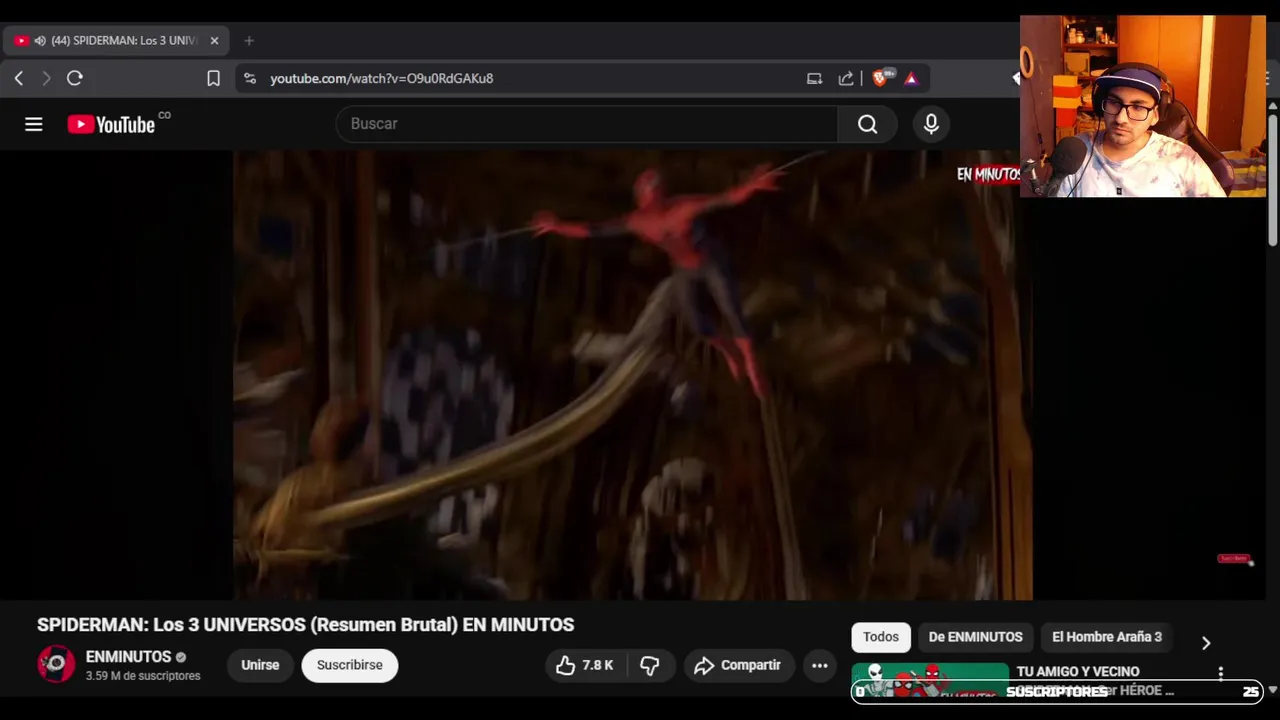
Task: Dislike the video
Action: 650,665
